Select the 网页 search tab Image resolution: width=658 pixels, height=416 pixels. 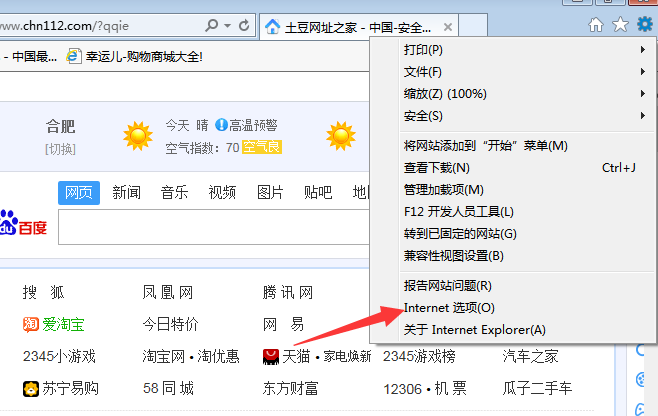(x=79, y=193)
